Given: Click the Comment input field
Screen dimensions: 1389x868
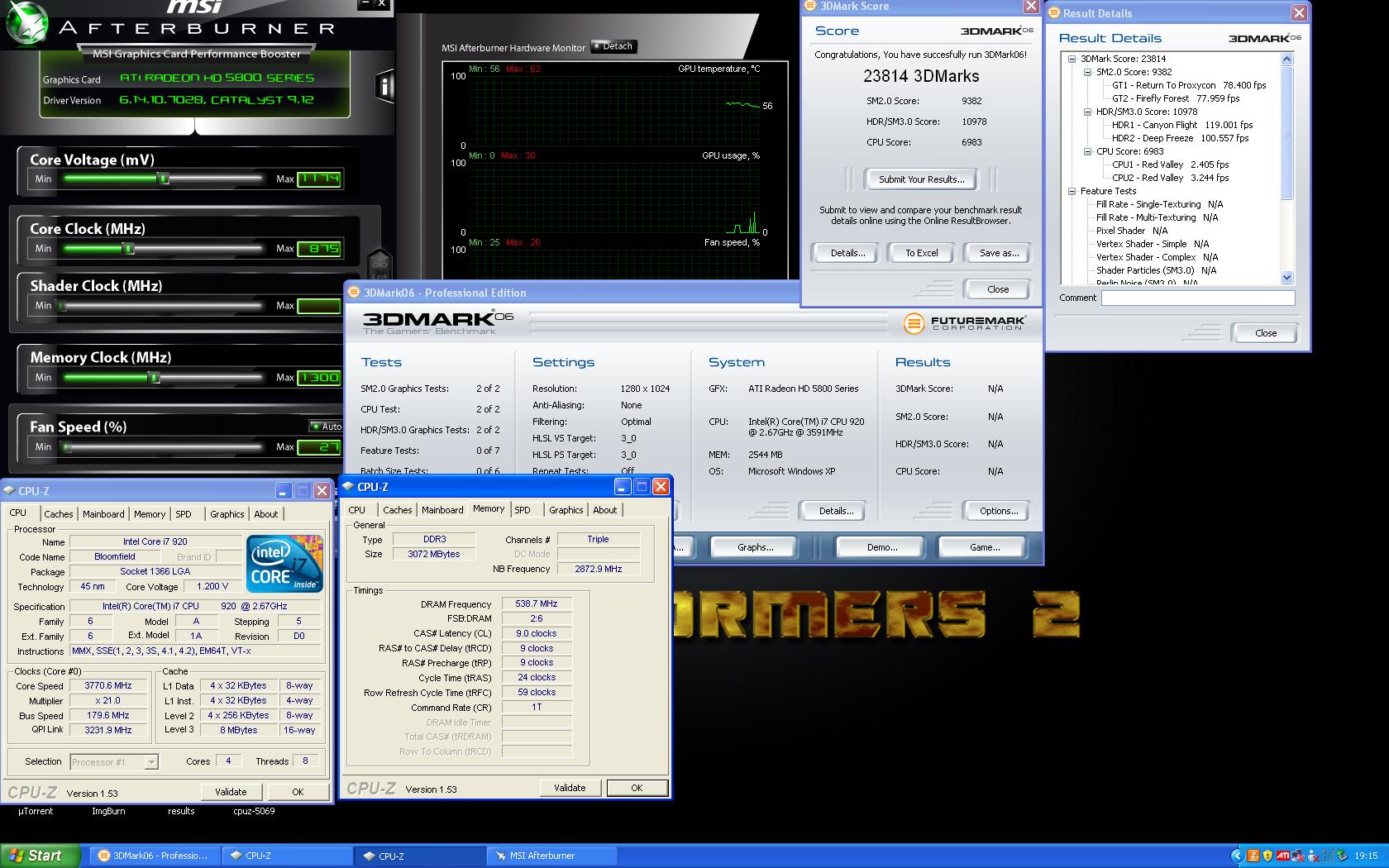Looking at the screenshot, I should point(1198,298).
